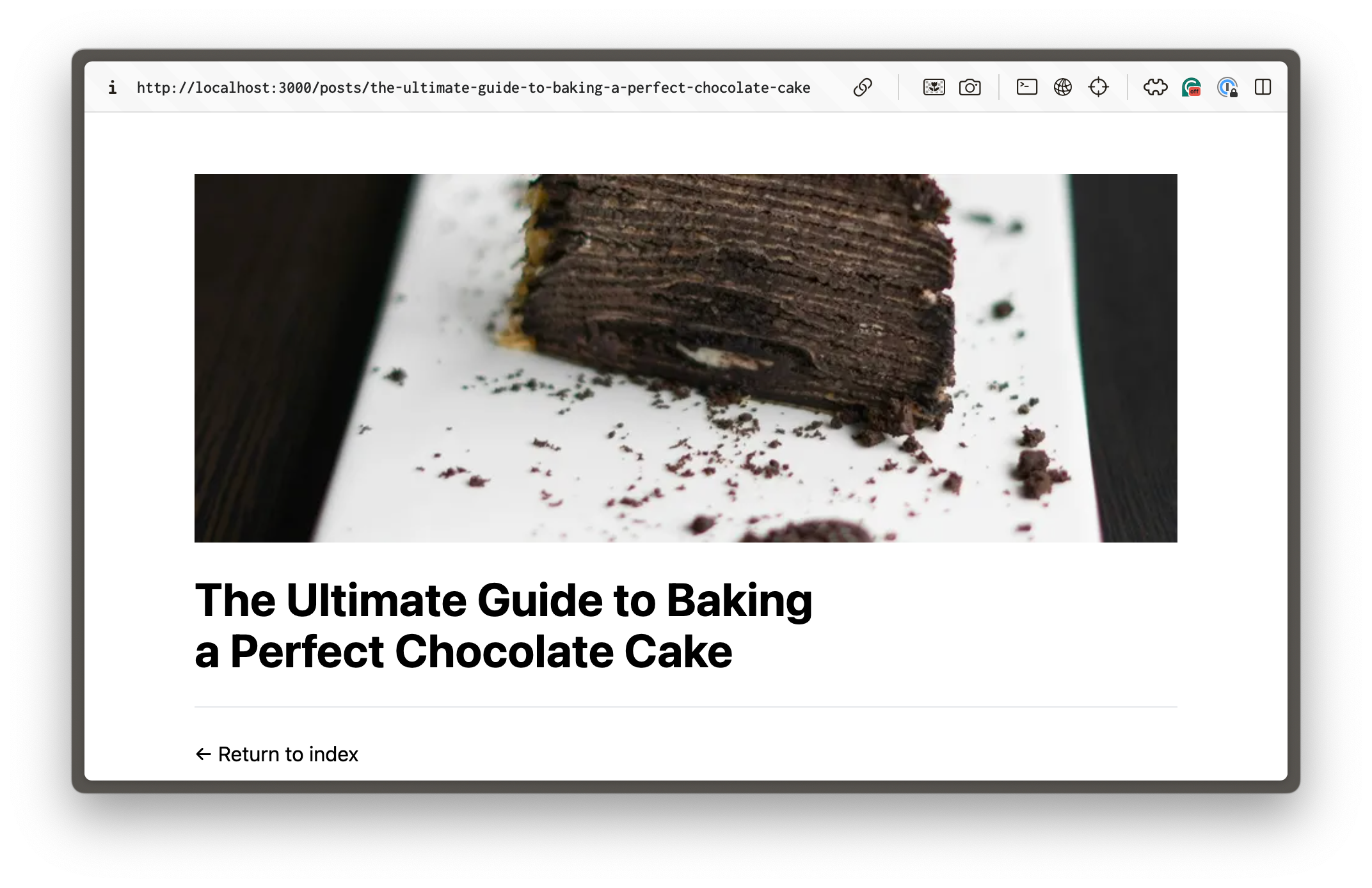
Task: Open the 1Password locked extension icon
Action: (x=1227, y=87)
